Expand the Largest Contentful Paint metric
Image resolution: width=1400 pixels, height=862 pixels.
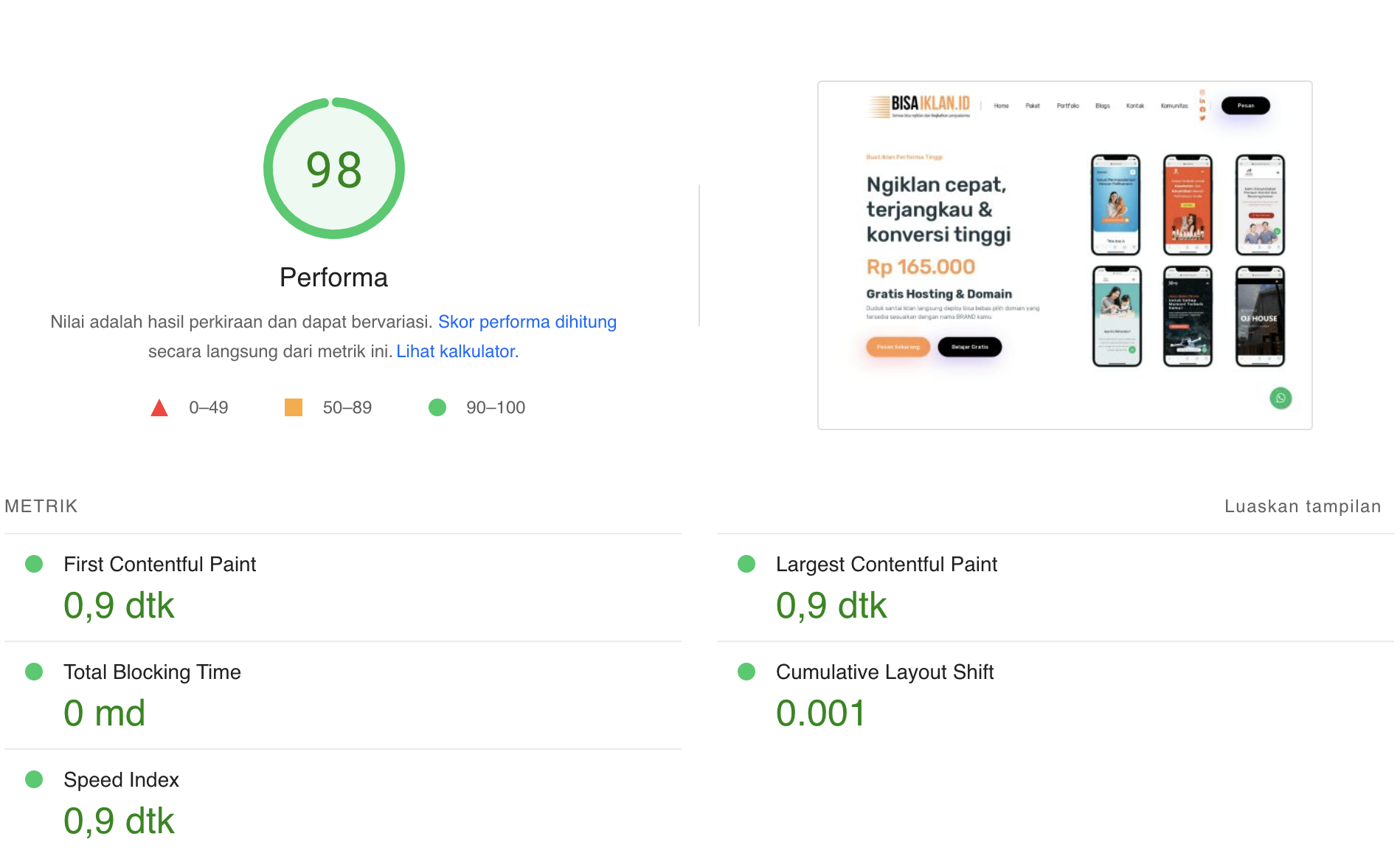click(x=886, y=564)
